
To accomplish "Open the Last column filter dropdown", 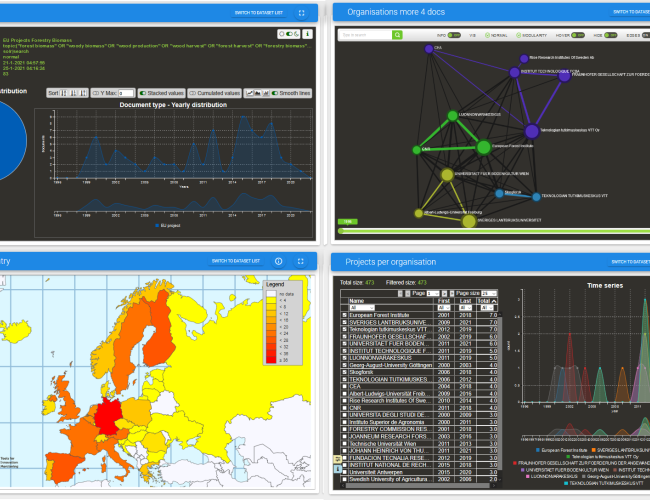I will click(x=466, y=308).
